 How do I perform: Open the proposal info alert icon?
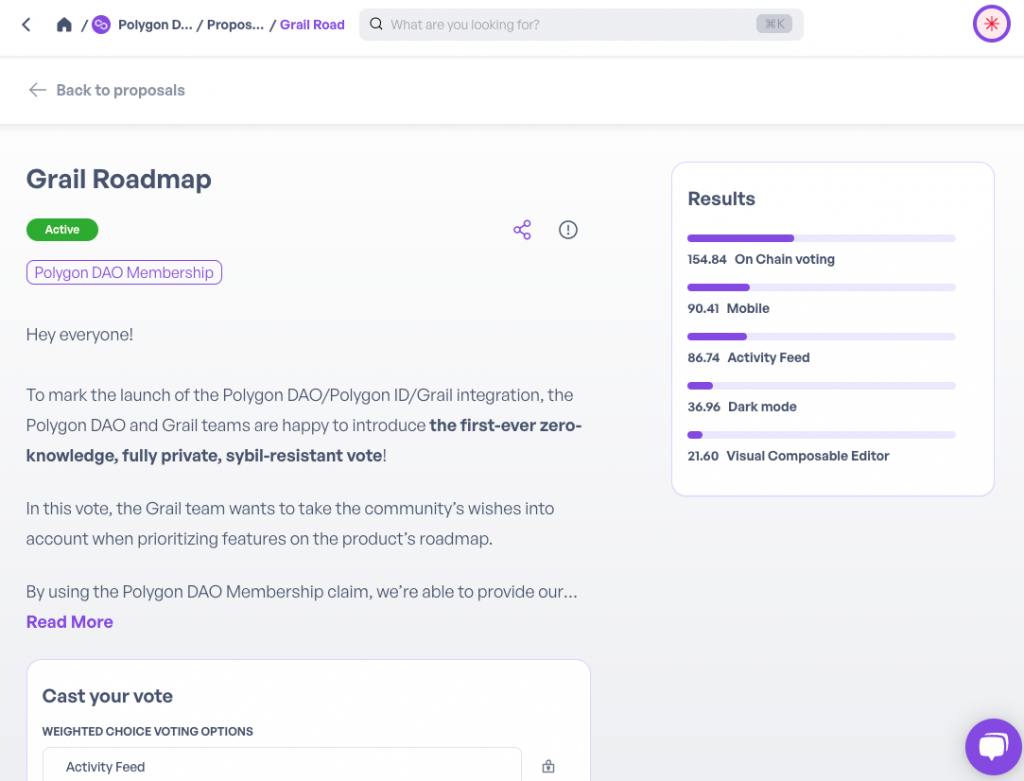pyautogui.click(x=568, y=230)
